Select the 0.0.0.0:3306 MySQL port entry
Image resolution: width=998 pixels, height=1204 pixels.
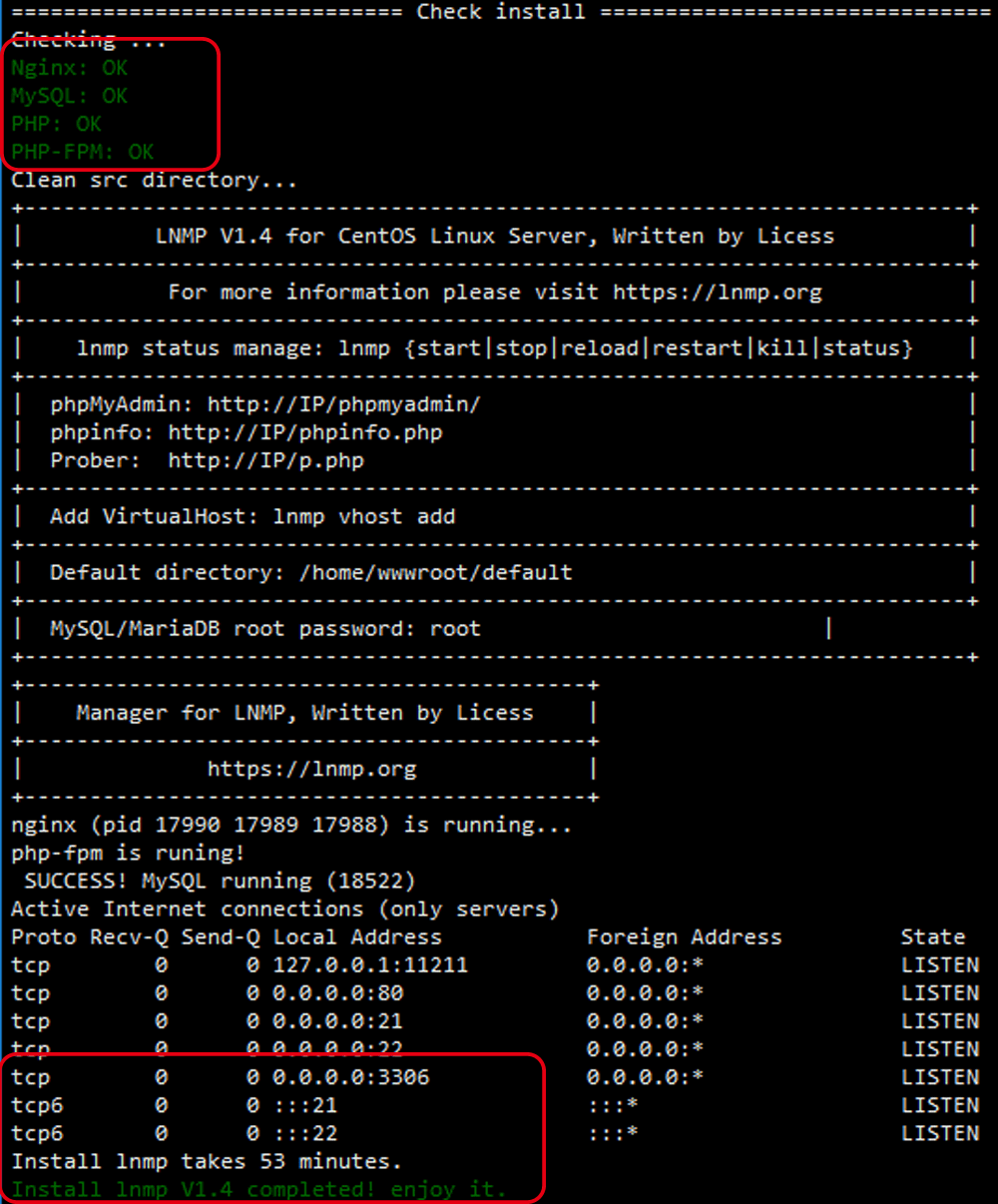pos(350,1078)
